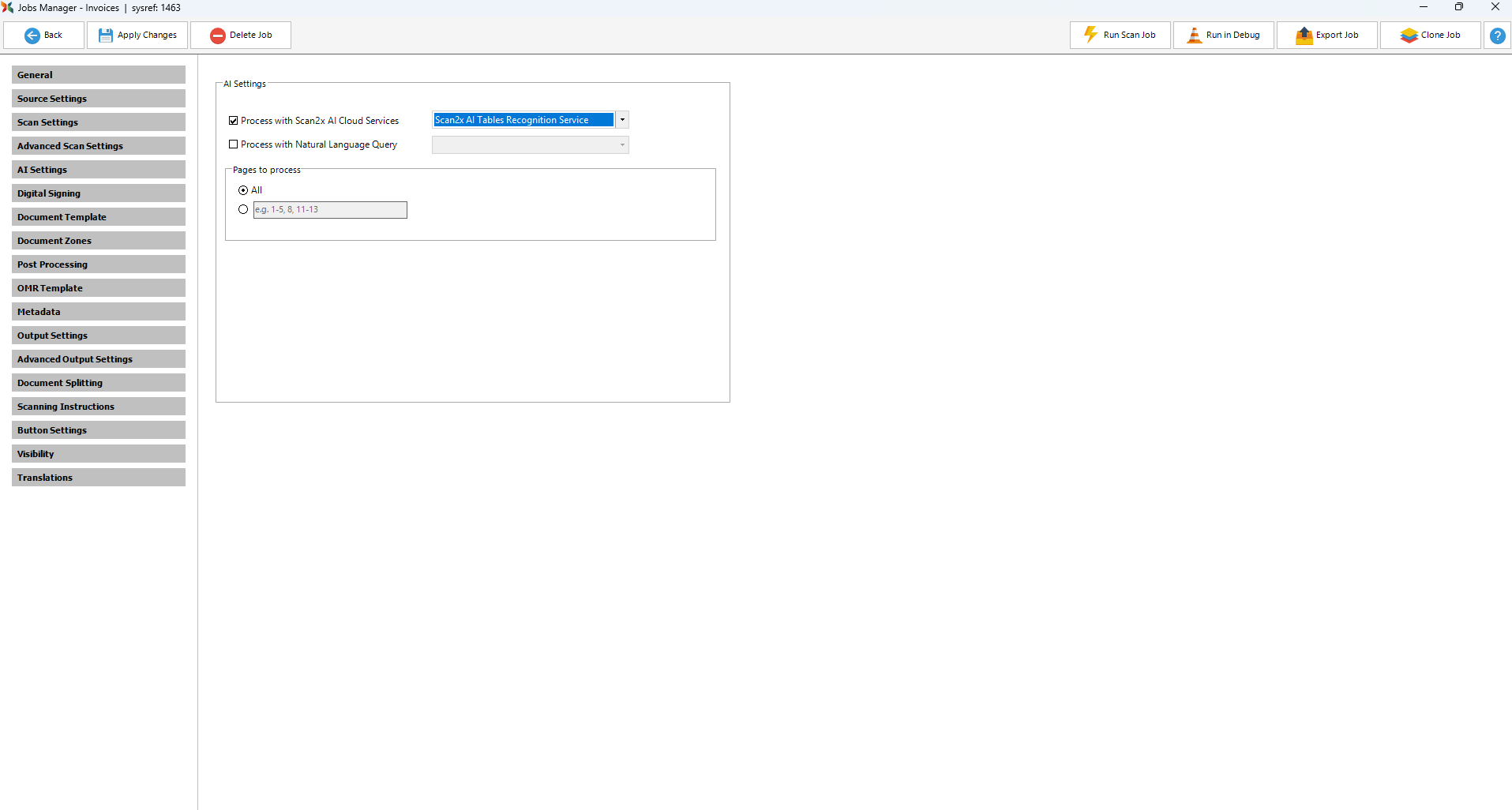Click the page range input field
This screenshot has width=1512, height=810.
pyautogui.click(x=330, y=210)
